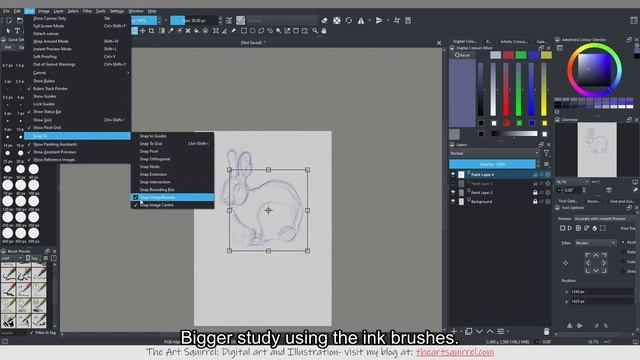Click the transform pivot point on canvas

pos(268,211)
